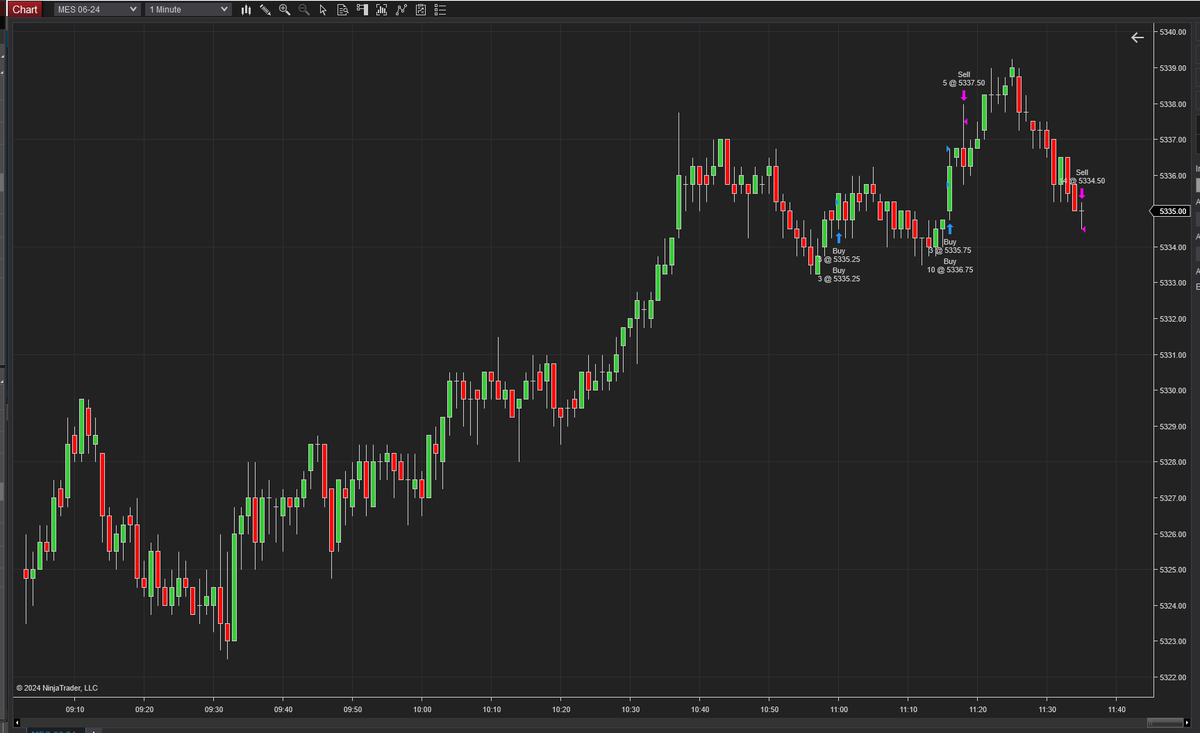The width and height of the screenshot is (1200, 733).
Task: Open the strategies icon
Action: click(x=401, y=9)
